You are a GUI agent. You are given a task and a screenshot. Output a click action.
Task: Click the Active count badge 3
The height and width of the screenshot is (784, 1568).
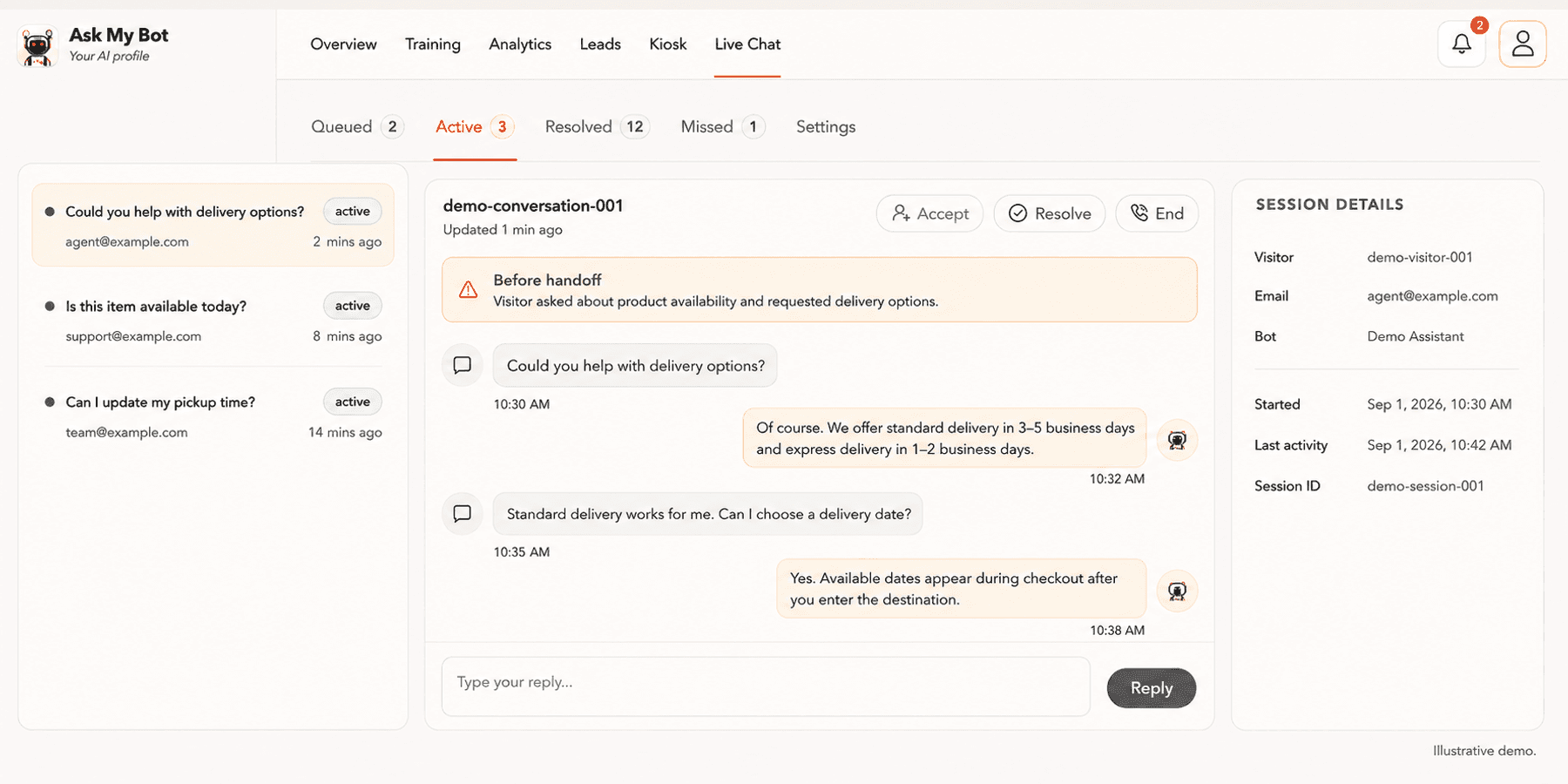(x=502, y=127)
